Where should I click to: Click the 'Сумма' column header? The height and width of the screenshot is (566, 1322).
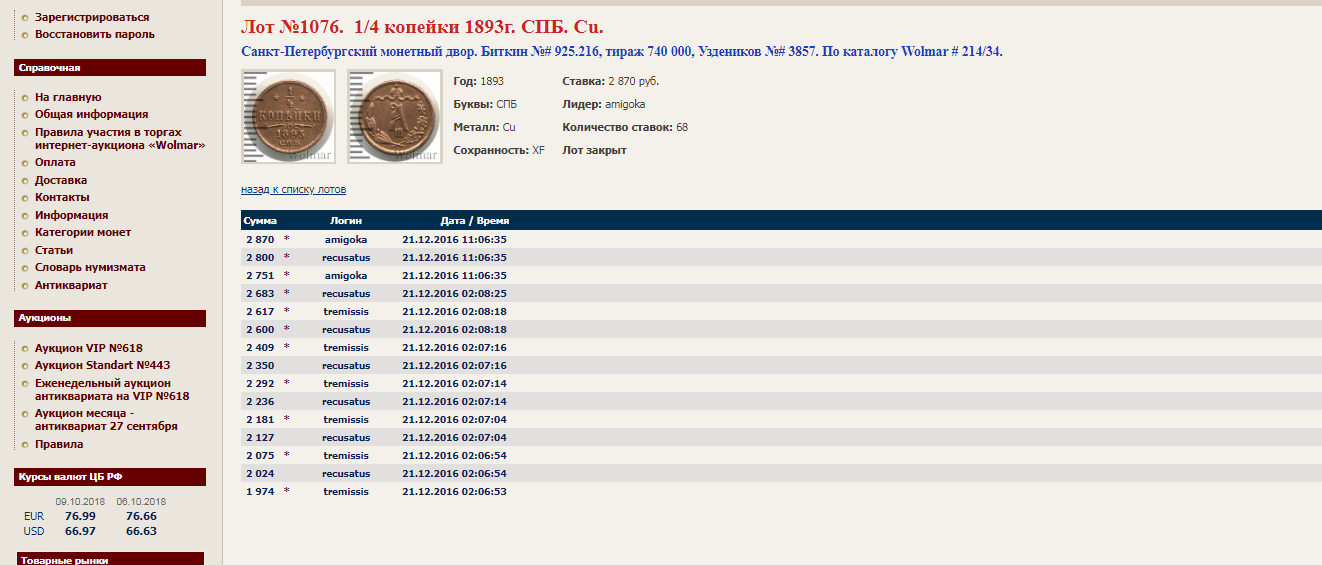pos(260,221)
